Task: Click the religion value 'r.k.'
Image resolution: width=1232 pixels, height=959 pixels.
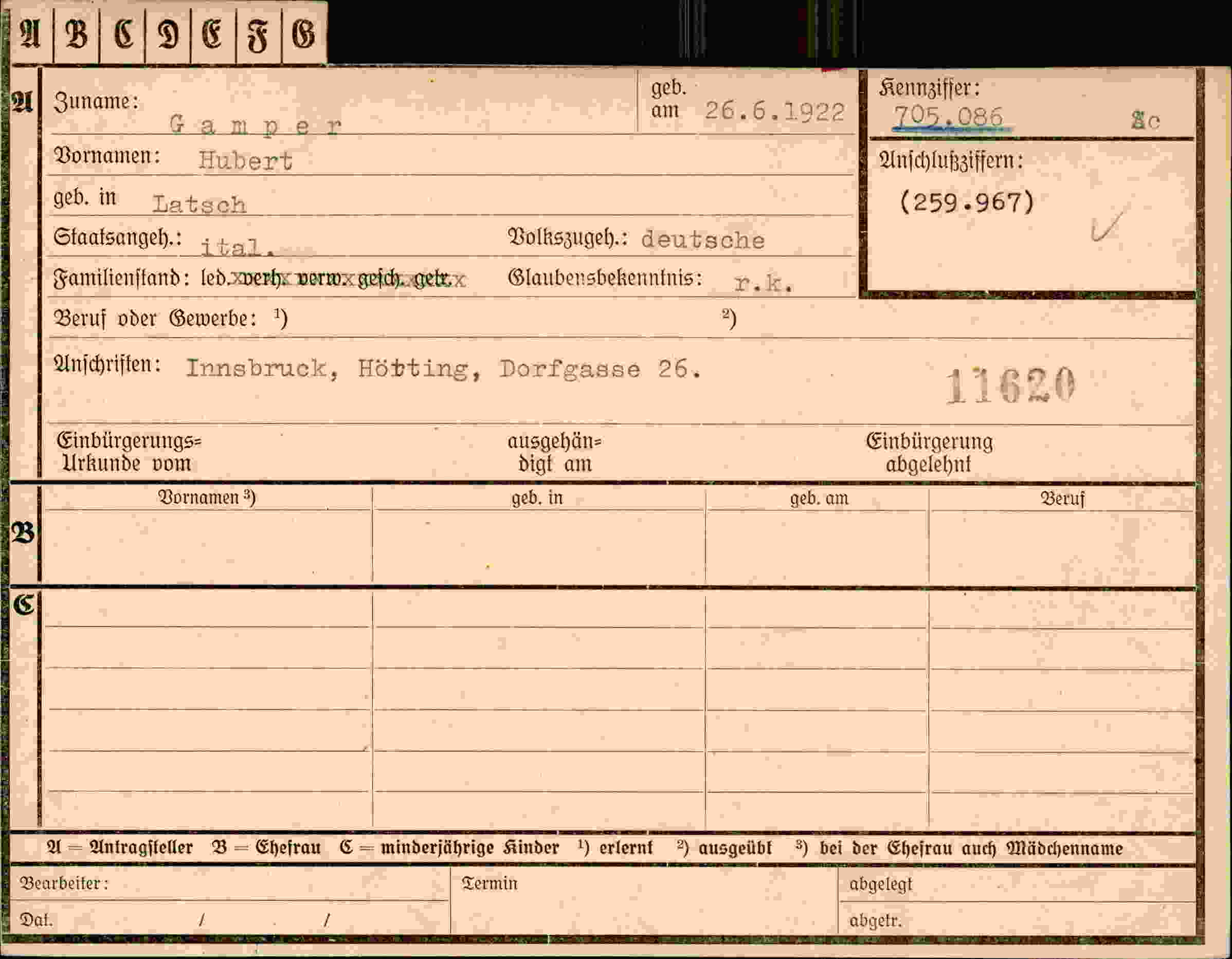Action: pyautogui.click(x=764, y=283)
